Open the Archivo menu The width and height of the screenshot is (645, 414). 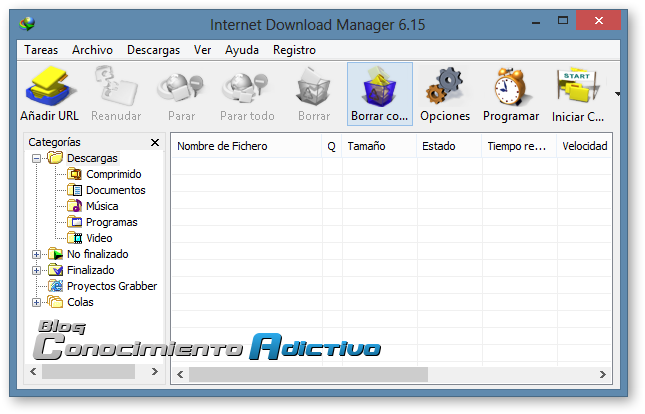tap(92, 50)
